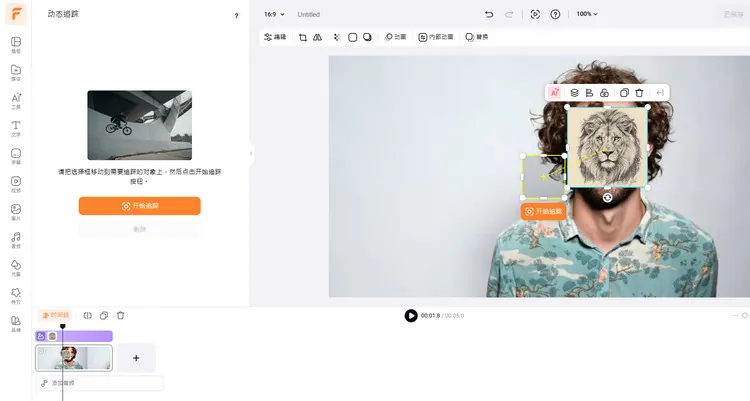750x401 pixels.
Task: Toggle the 时间线 timeline button
Action: tap(54, 315)
